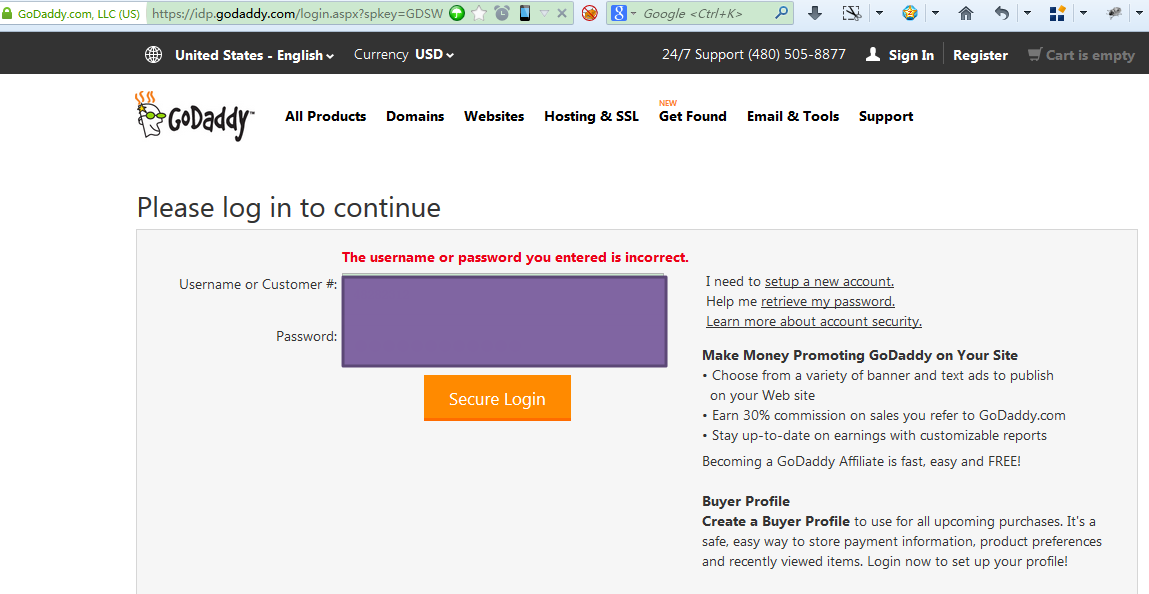Click the Register link

click(x=980, y=55)
